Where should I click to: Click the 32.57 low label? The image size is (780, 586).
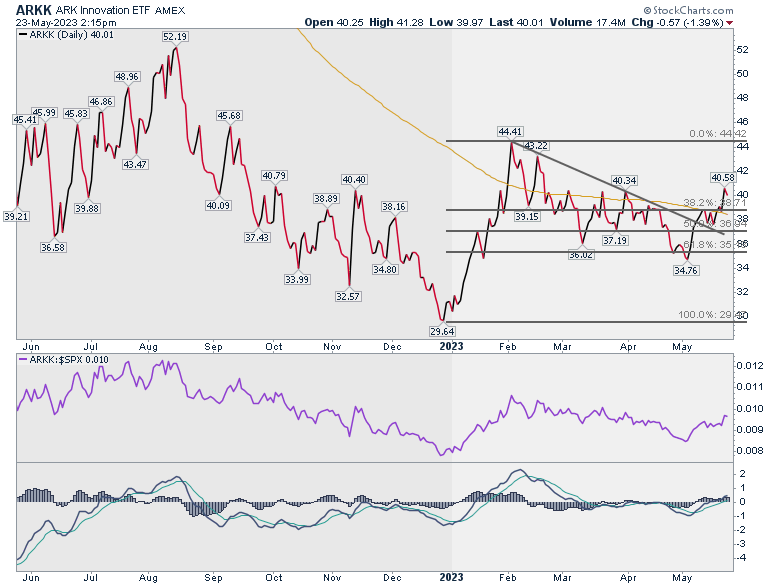coord(348,297)
